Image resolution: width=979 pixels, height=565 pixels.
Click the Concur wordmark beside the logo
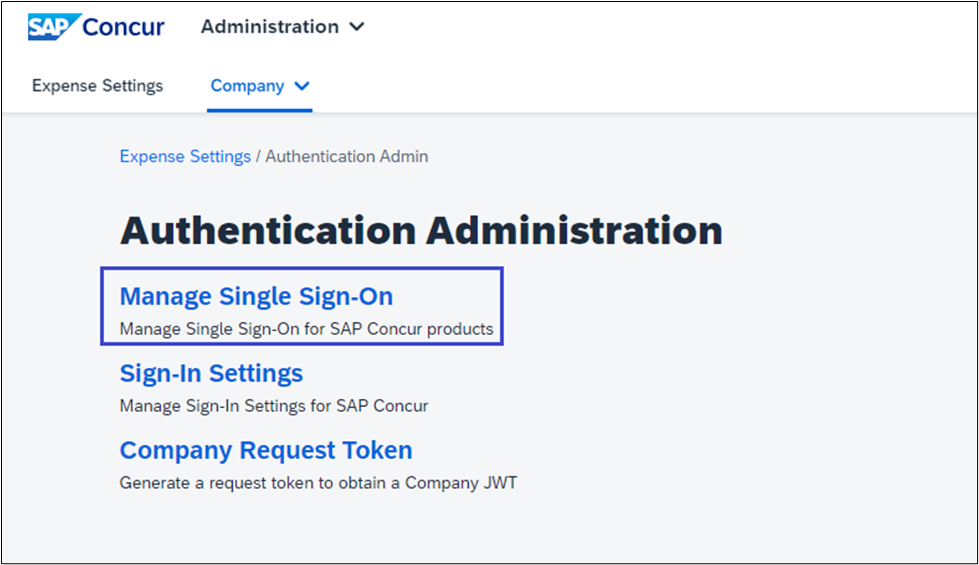pos(123,27)
